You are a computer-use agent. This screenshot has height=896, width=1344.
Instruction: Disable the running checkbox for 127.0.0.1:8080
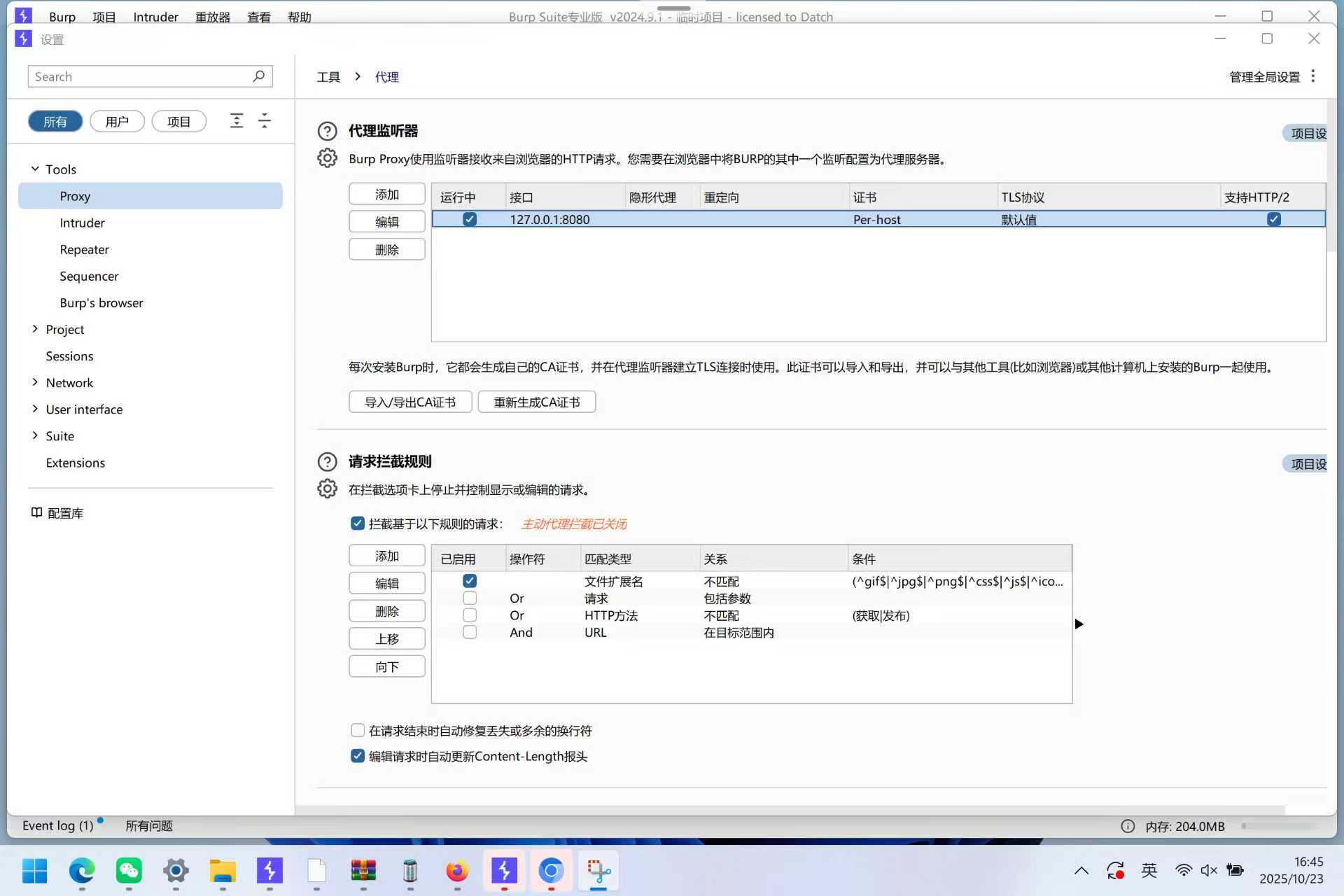[470, 219]
